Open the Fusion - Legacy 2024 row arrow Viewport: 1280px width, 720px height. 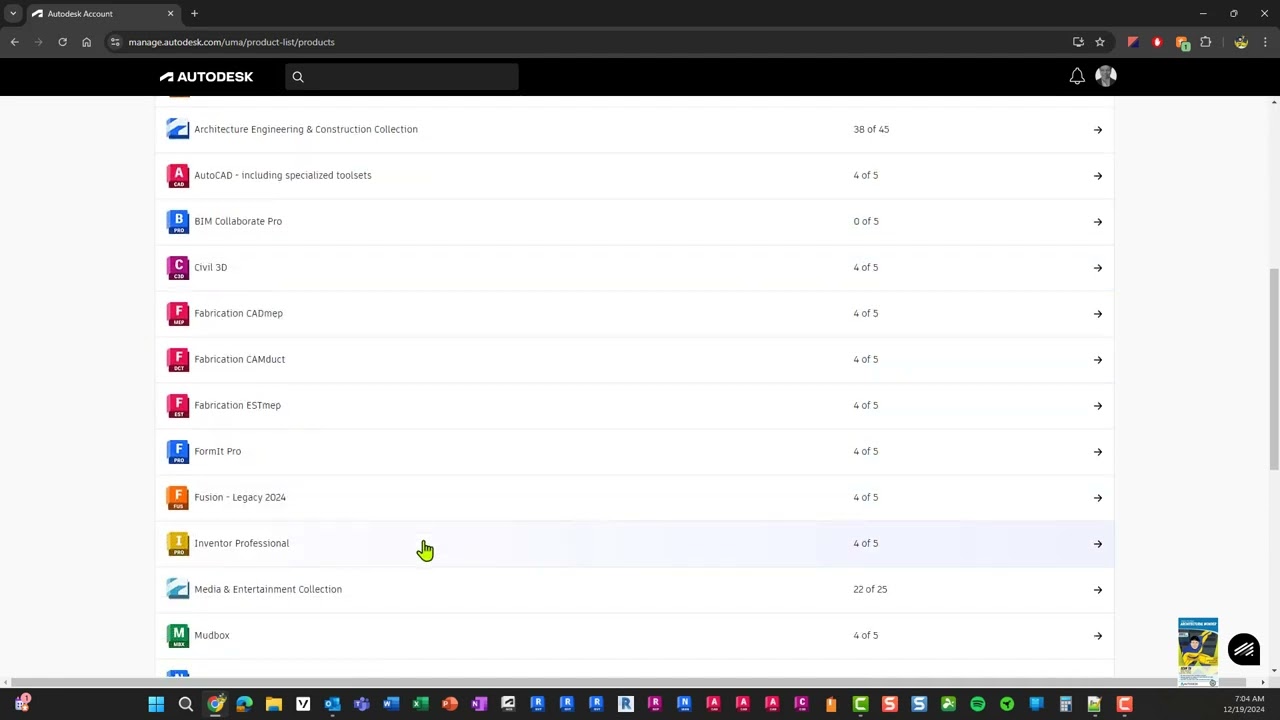[1098, 498]
